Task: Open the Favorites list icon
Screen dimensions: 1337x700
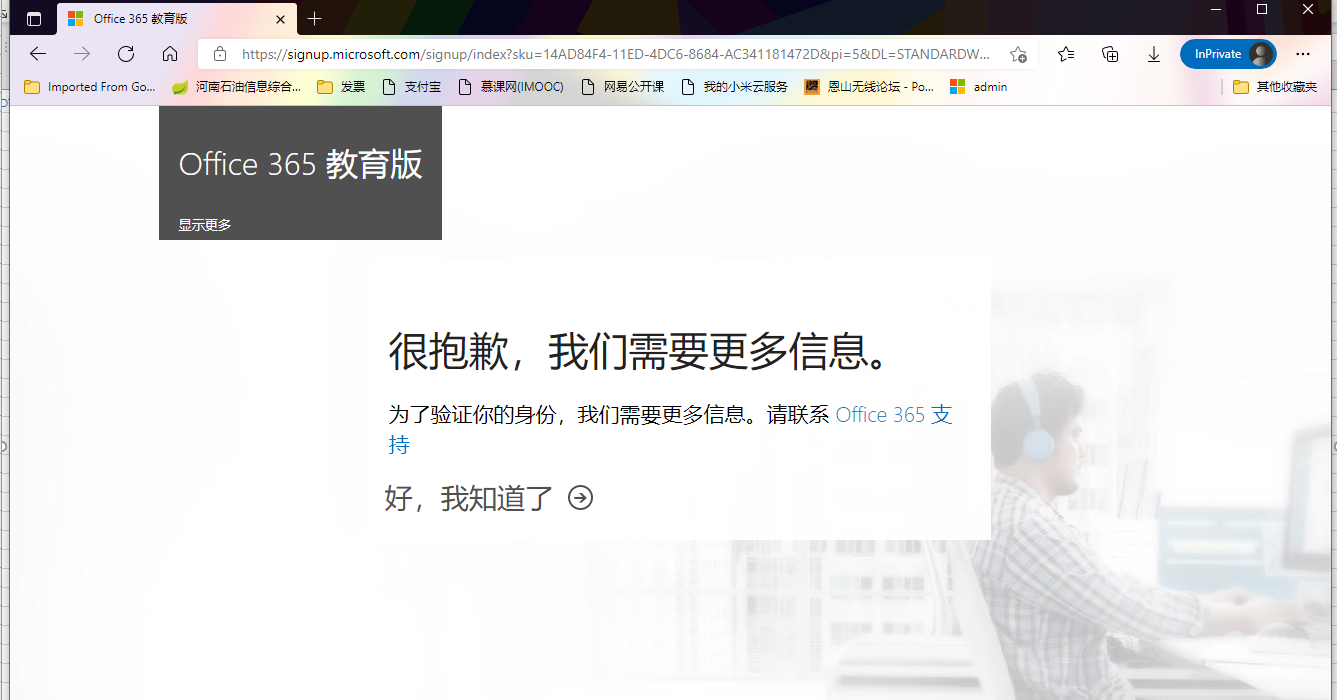Action: [1066, 54]
